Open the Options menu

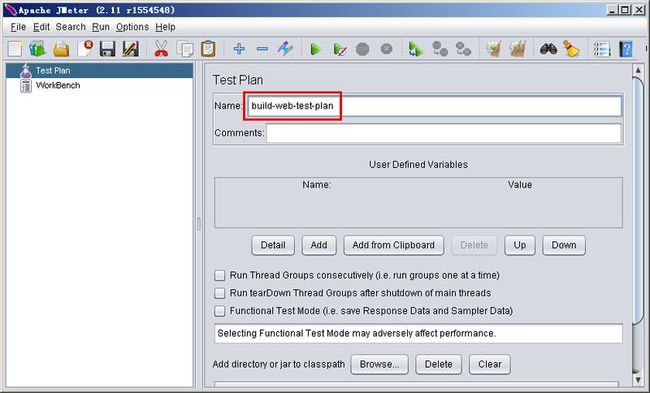(x=132, y=27)
